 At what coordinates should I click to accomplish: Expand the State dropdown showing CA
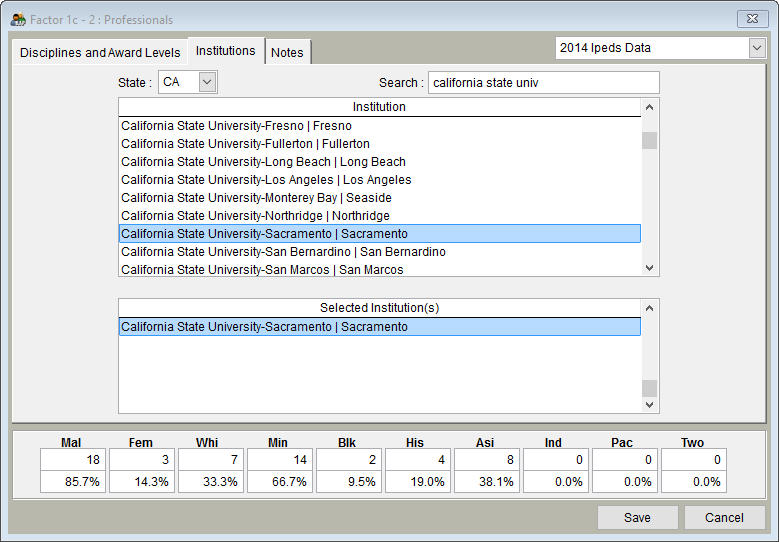[x=207, y=82]
